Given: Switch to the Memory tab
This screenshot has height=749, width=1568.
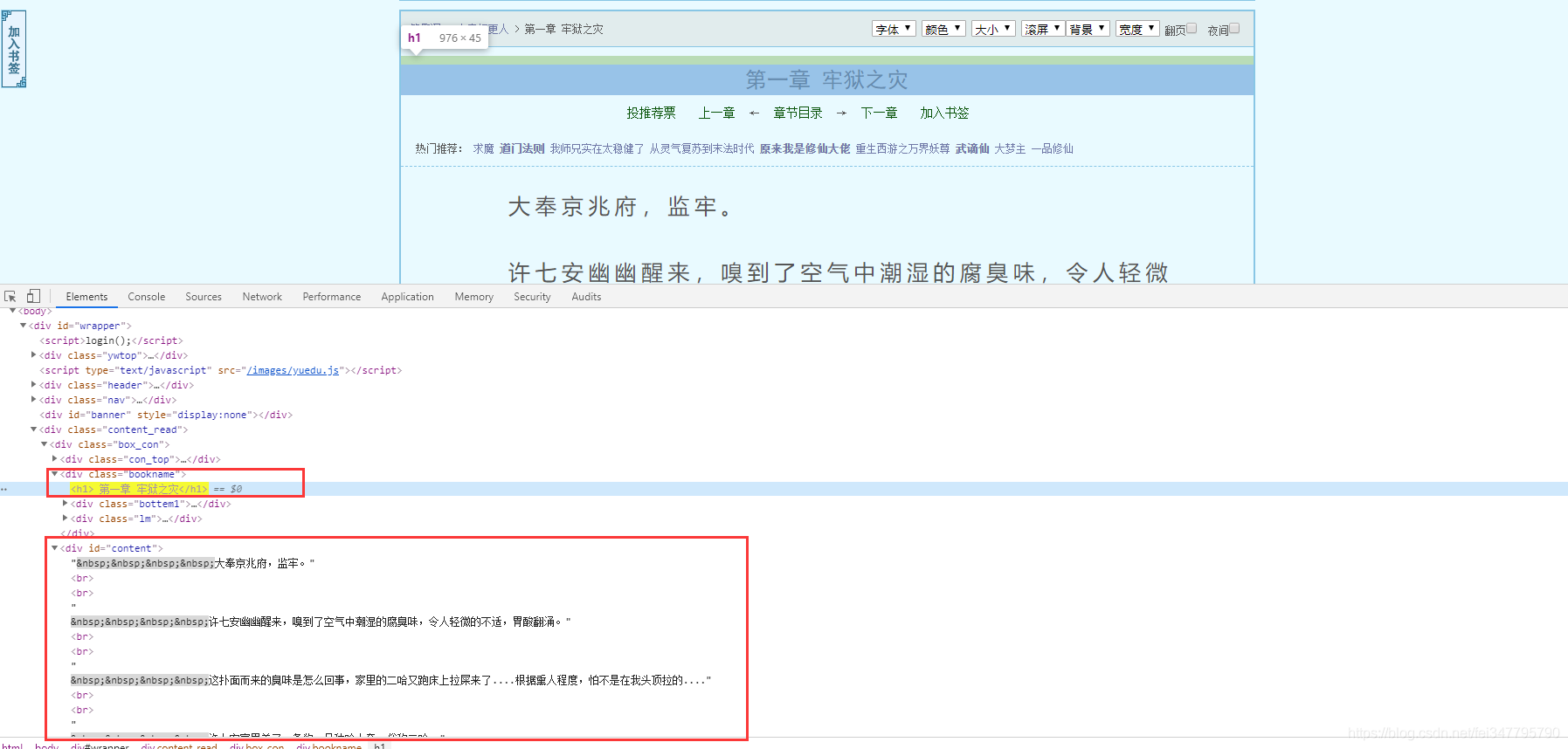Looking at the screenshot, I should coord(474,297).
